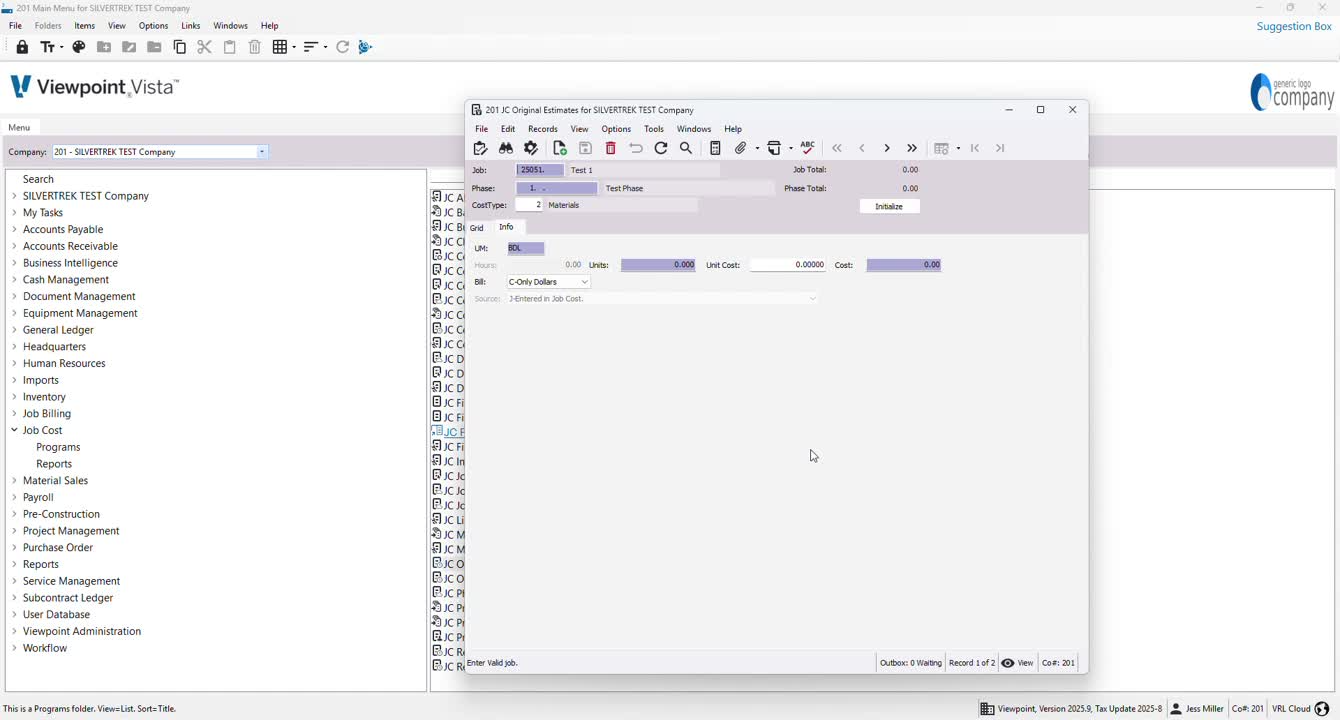Image resolution: width=1340 pixels, height=720 pixels.
Task: Open the Suggestion Box link
Action: (1294, 26)
